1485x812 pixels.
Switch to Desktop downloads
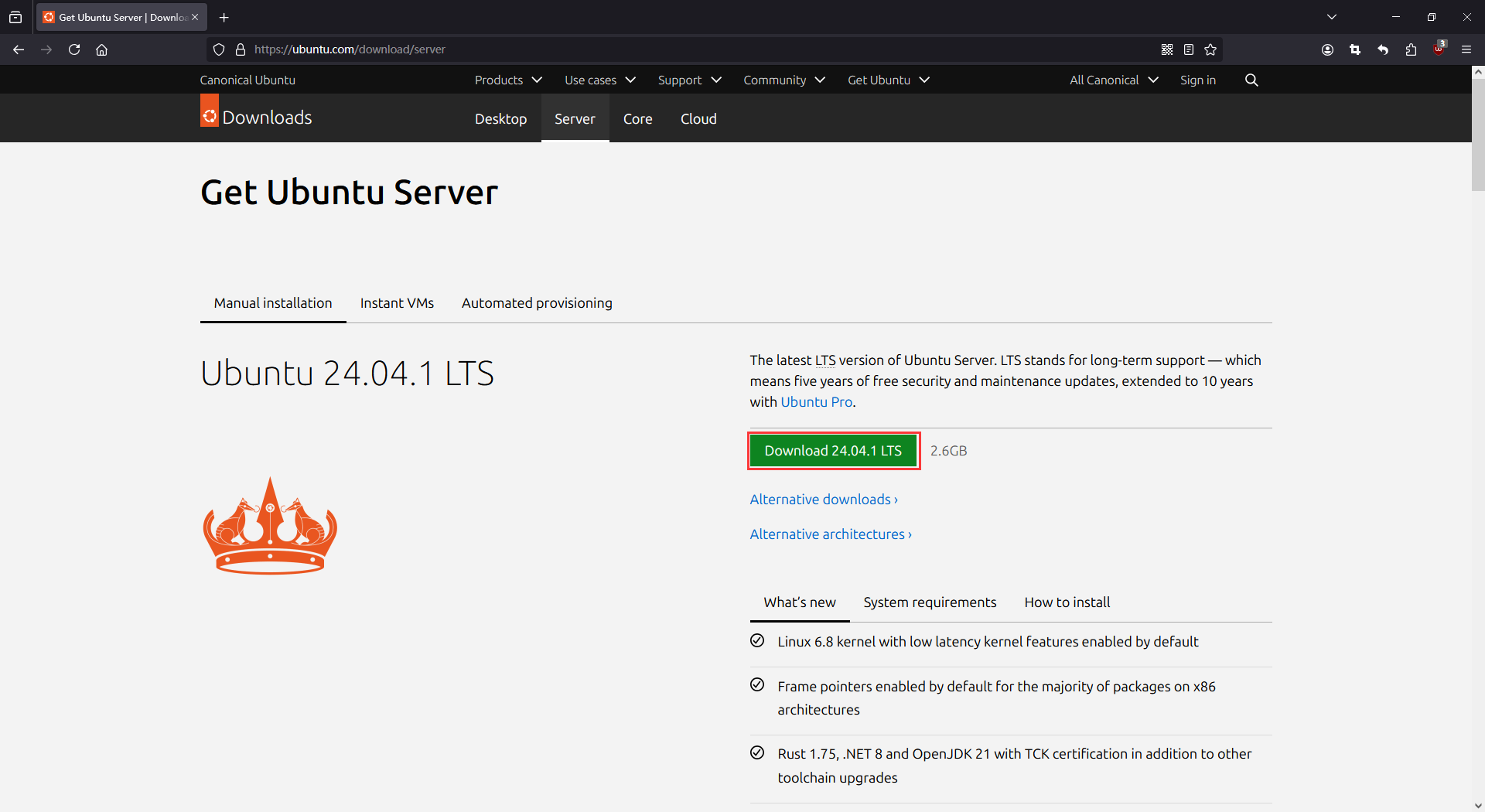[500, 118]
